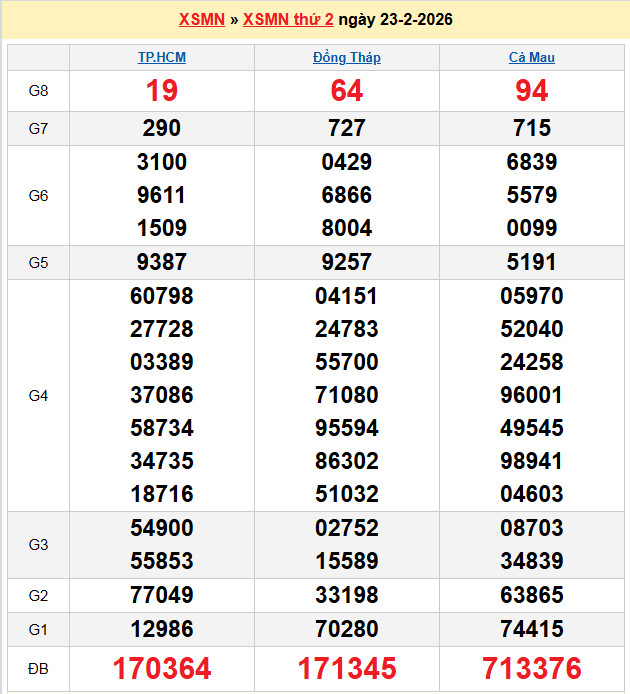Click the G8 red number 19
The width and height of the screenshot is (630, 694).
click(x=162, y=91)
